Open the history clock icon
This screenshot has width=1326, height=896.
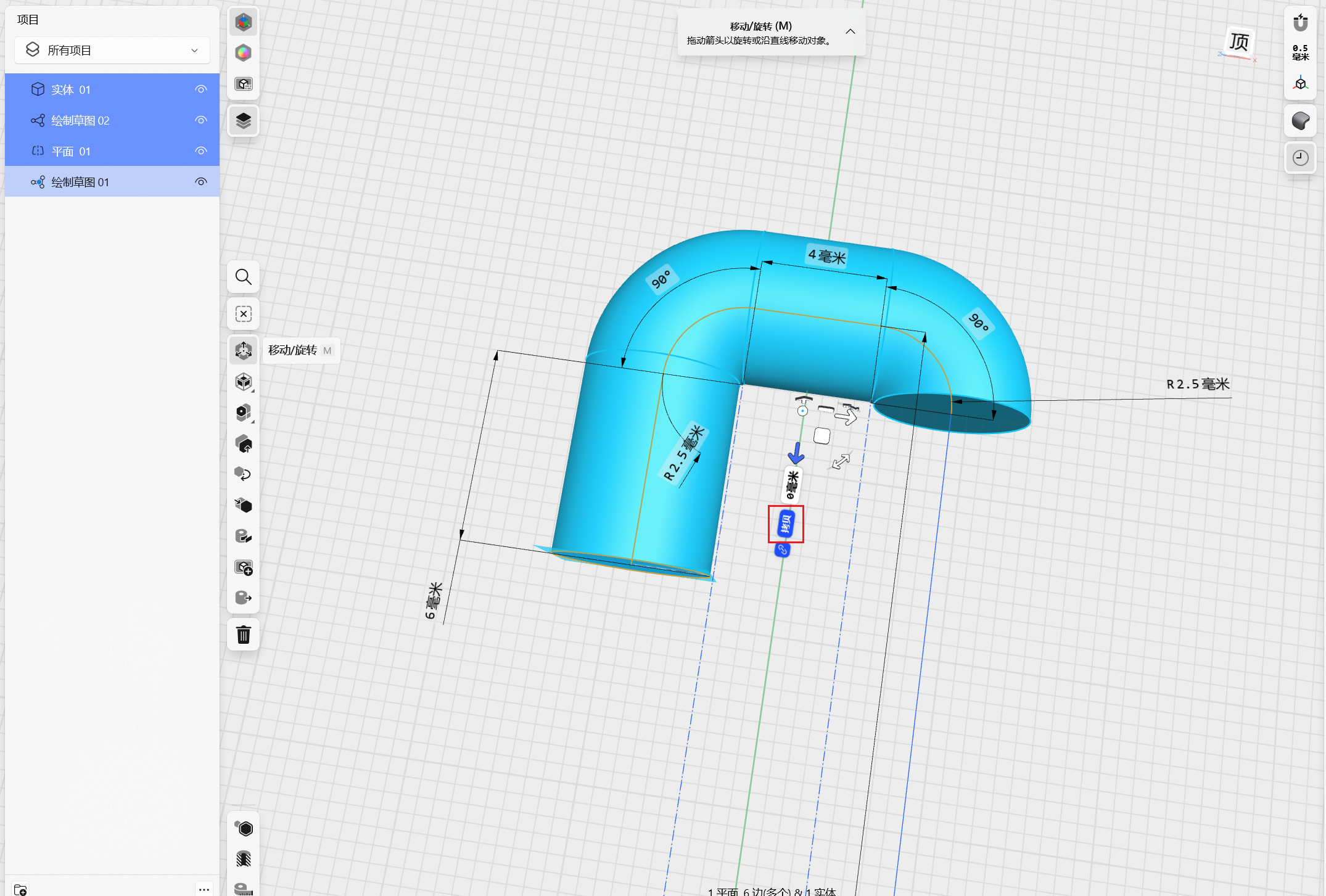[x=1300, y=158]
